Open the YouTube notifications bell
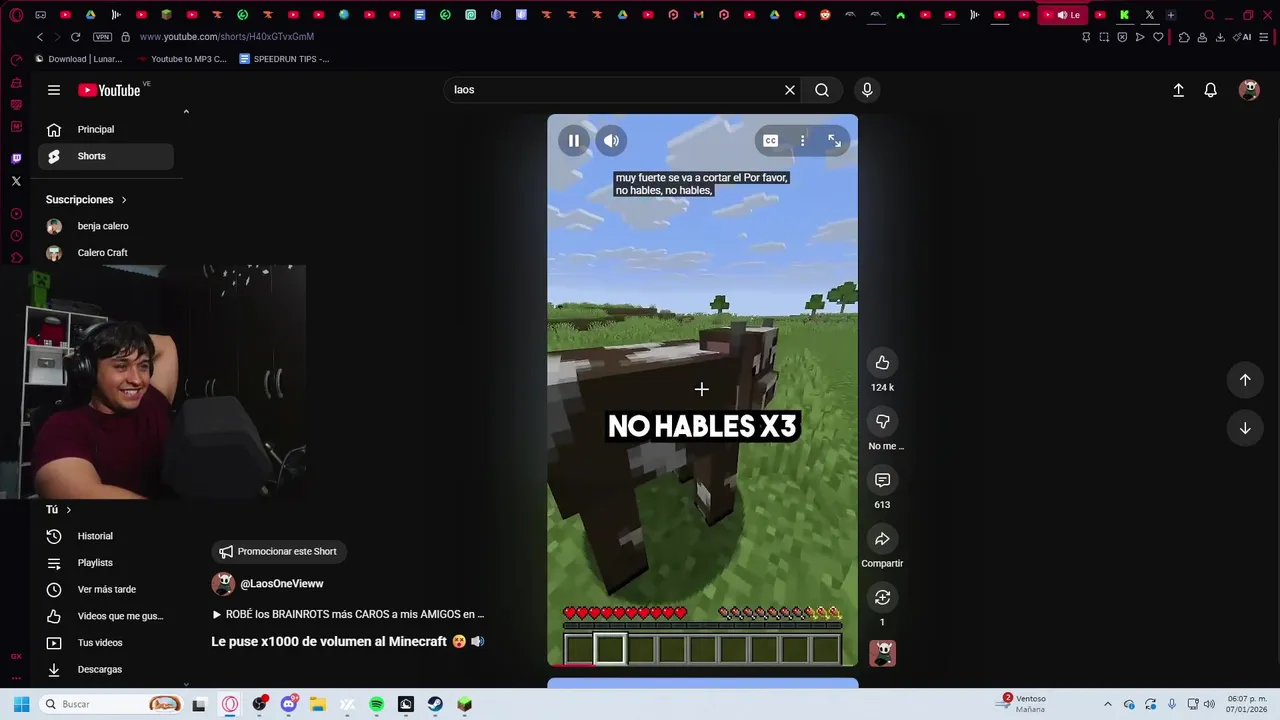Viewport: 1280px width, 720px height. (x=1210, y=90)
